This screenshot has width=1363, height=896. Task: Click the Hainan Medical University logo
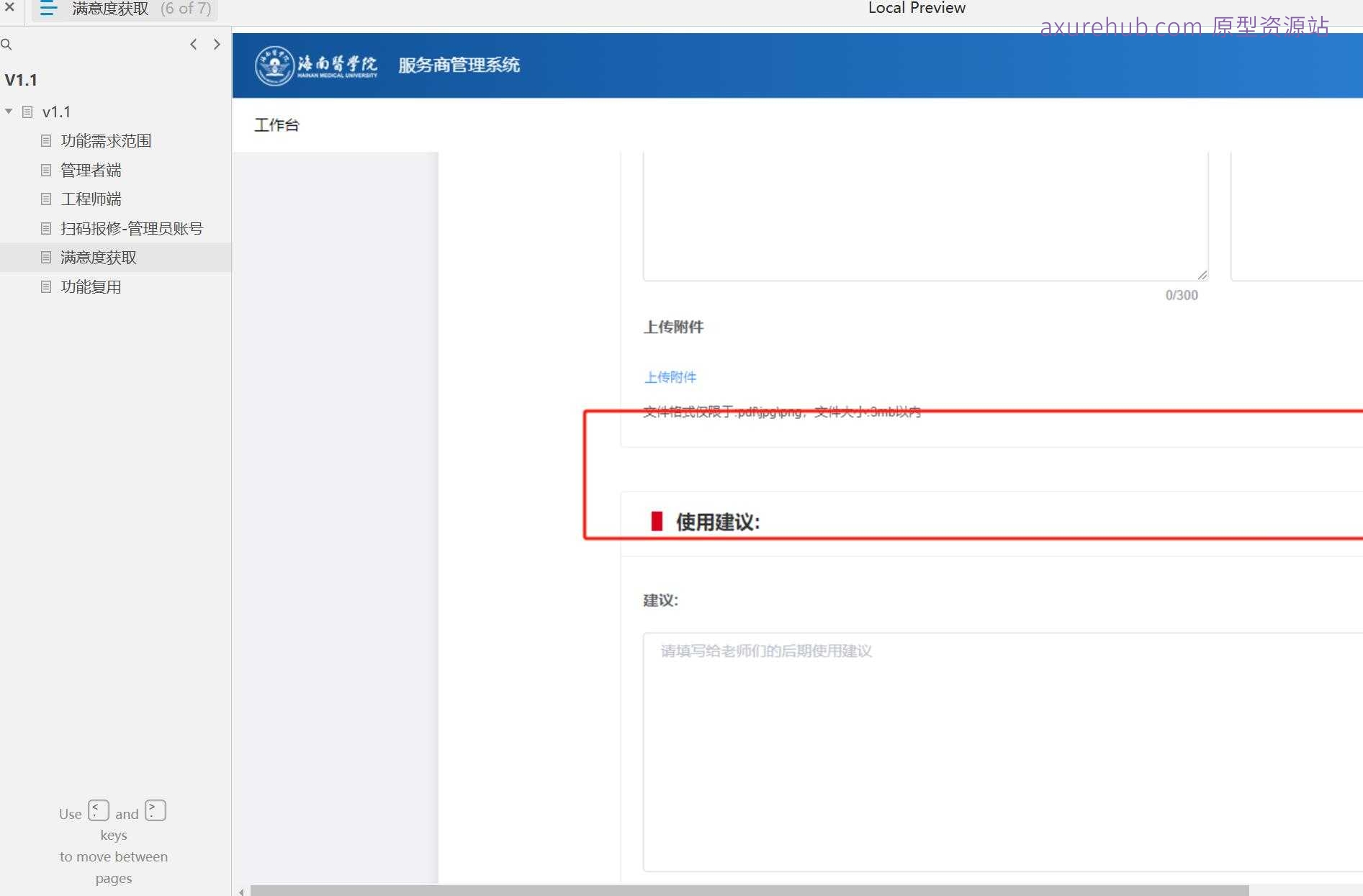(x=274, y=65)
